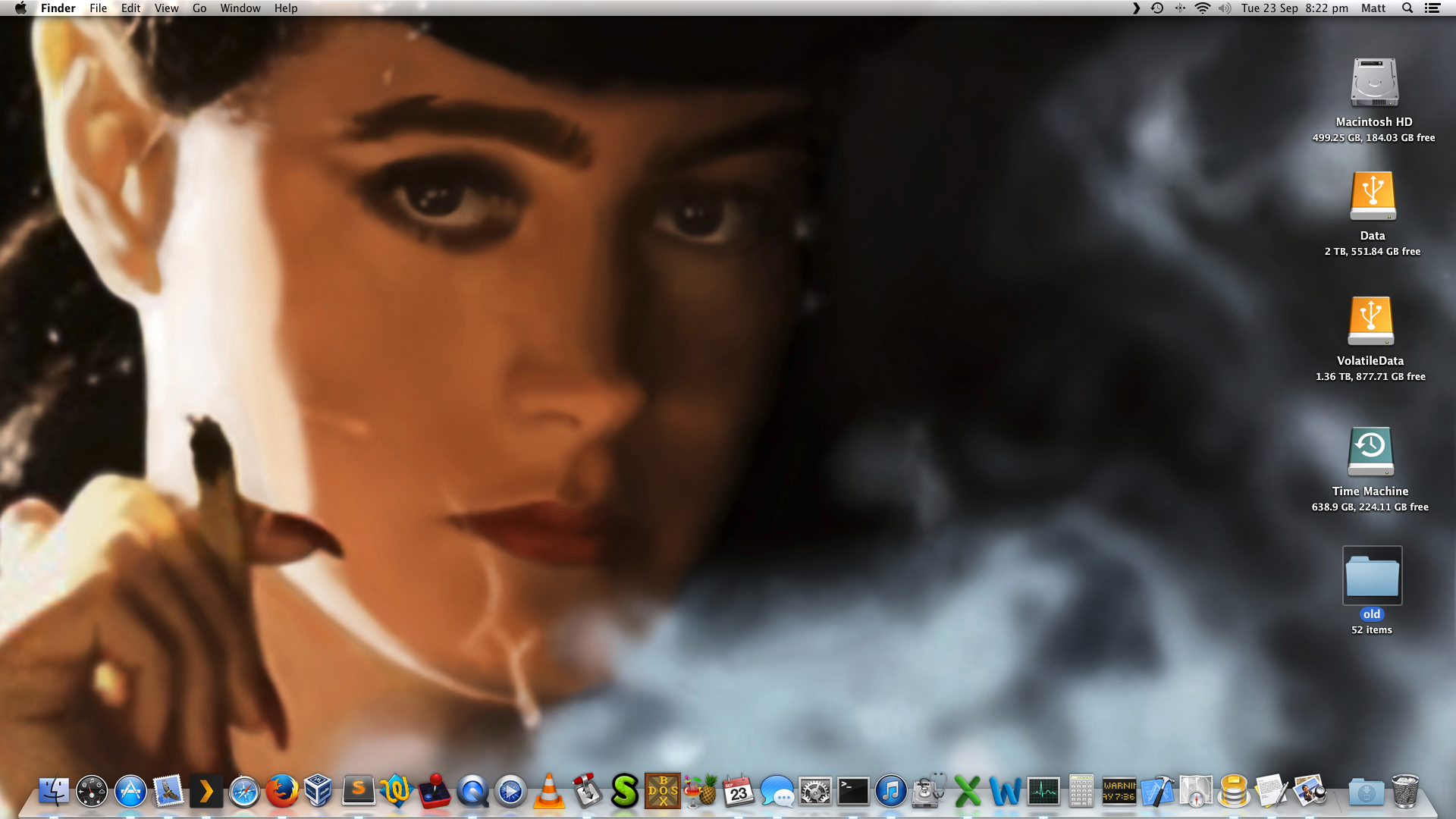
Task: Open the map and compass app icon
Action: [x=1196, y=792]
